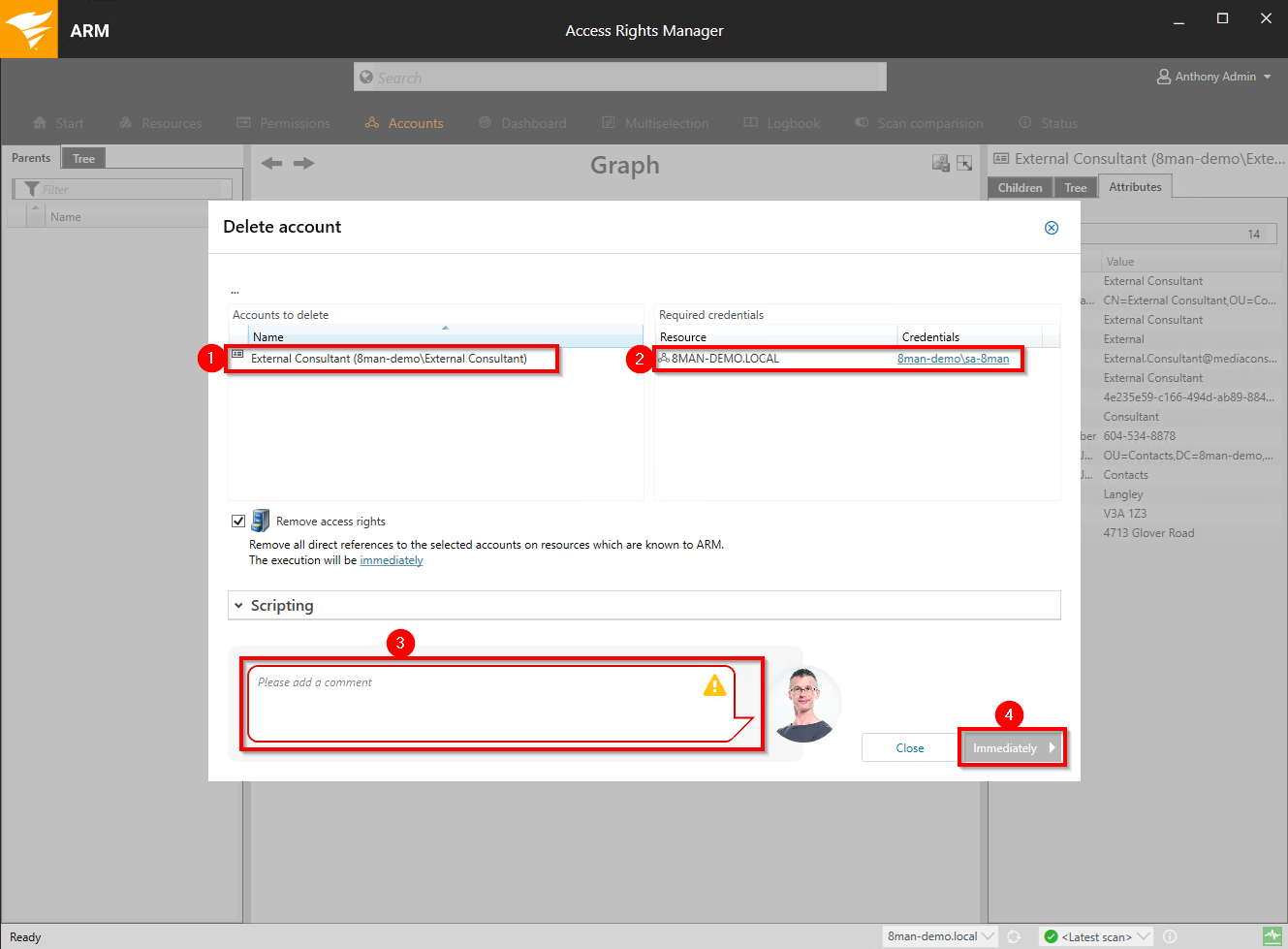Click the comment input field
The image size is (1288, 949).
point(475,703)
